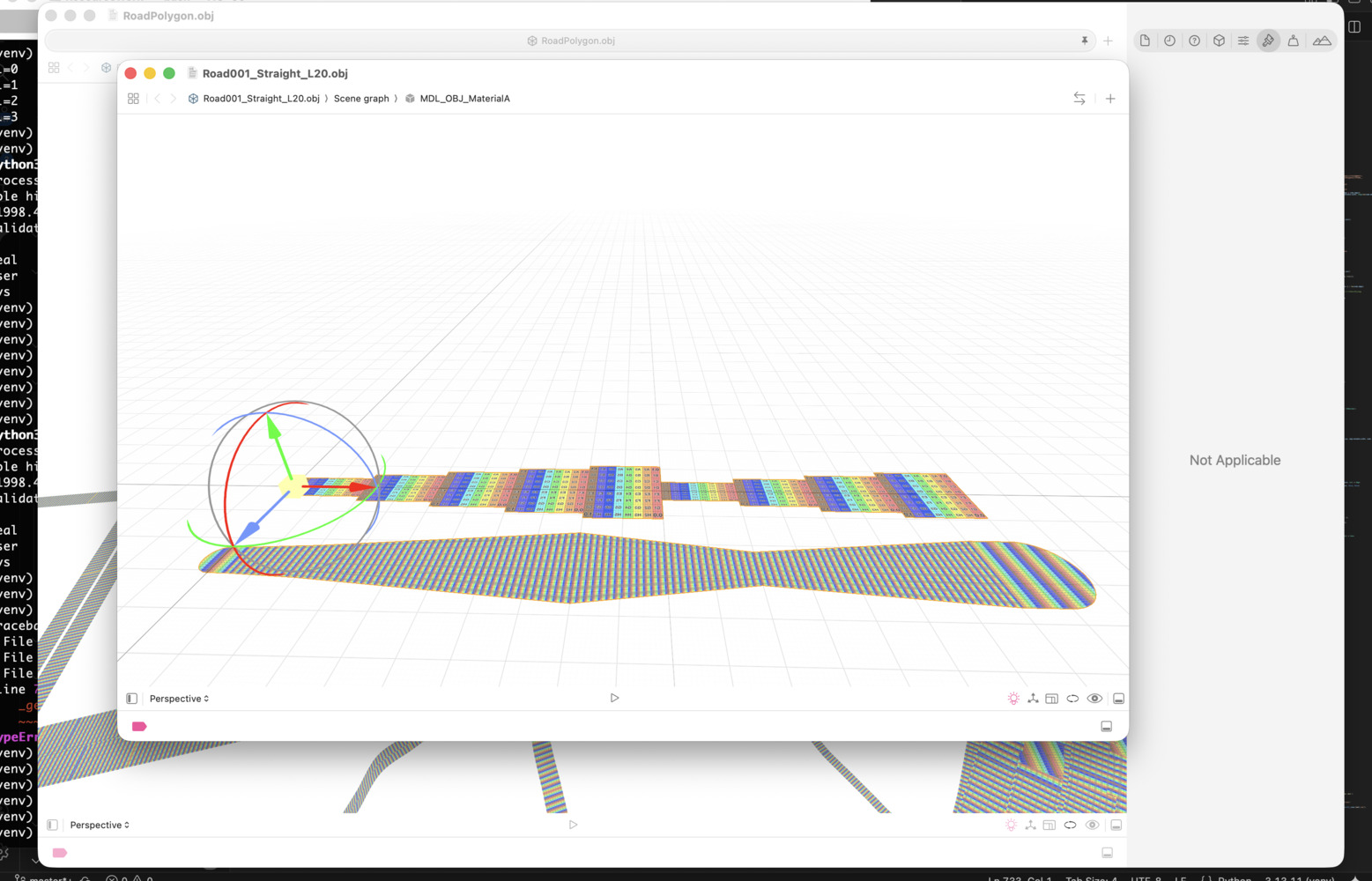
Task: Open Perspective camera dropdown in front window
Action: click(179, 699)
